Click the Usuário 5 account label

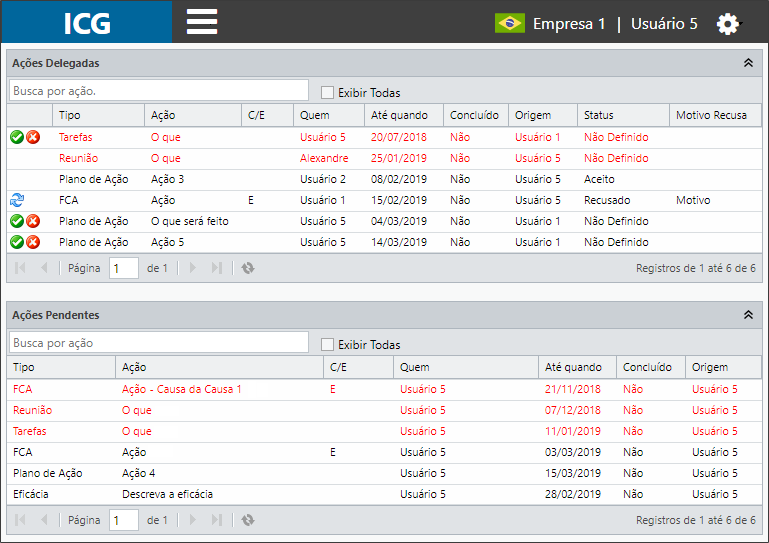(664, 24)
